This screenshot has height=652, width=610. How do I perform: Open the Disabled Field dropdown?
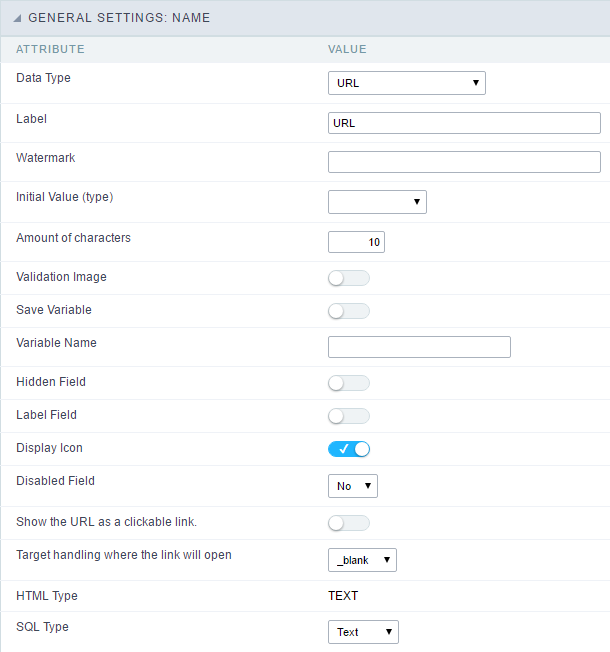[x=352, y=486]
